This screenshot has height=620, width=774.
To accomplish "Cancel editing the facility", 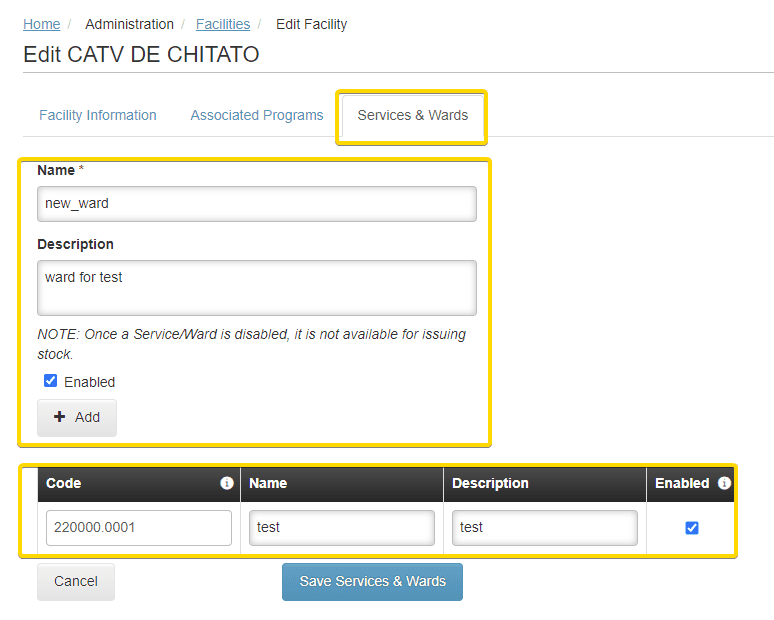I will pyautogui.click(x=76, y=581).
